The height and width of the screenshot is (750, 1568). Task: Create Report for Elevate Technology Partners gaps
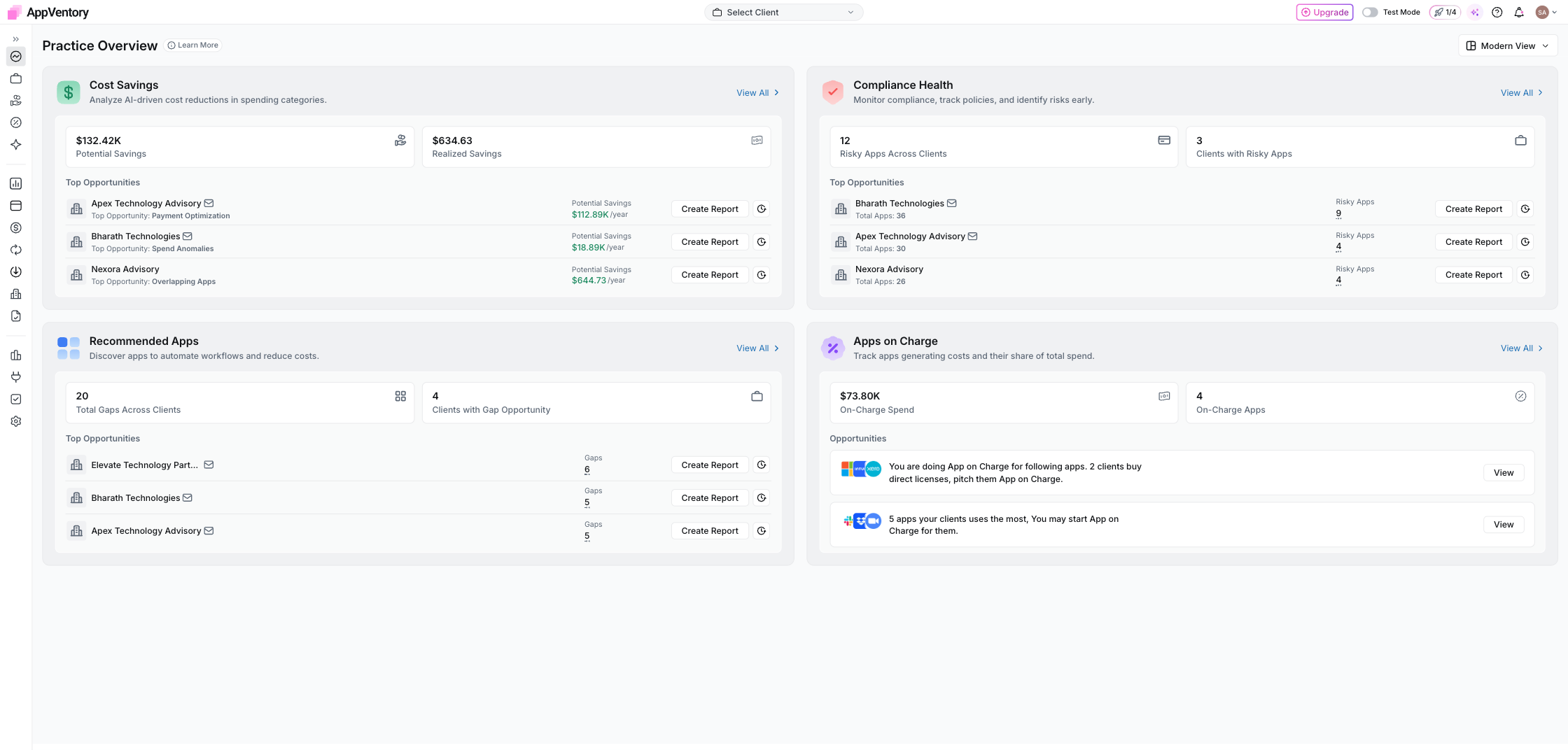click(710, 465)
